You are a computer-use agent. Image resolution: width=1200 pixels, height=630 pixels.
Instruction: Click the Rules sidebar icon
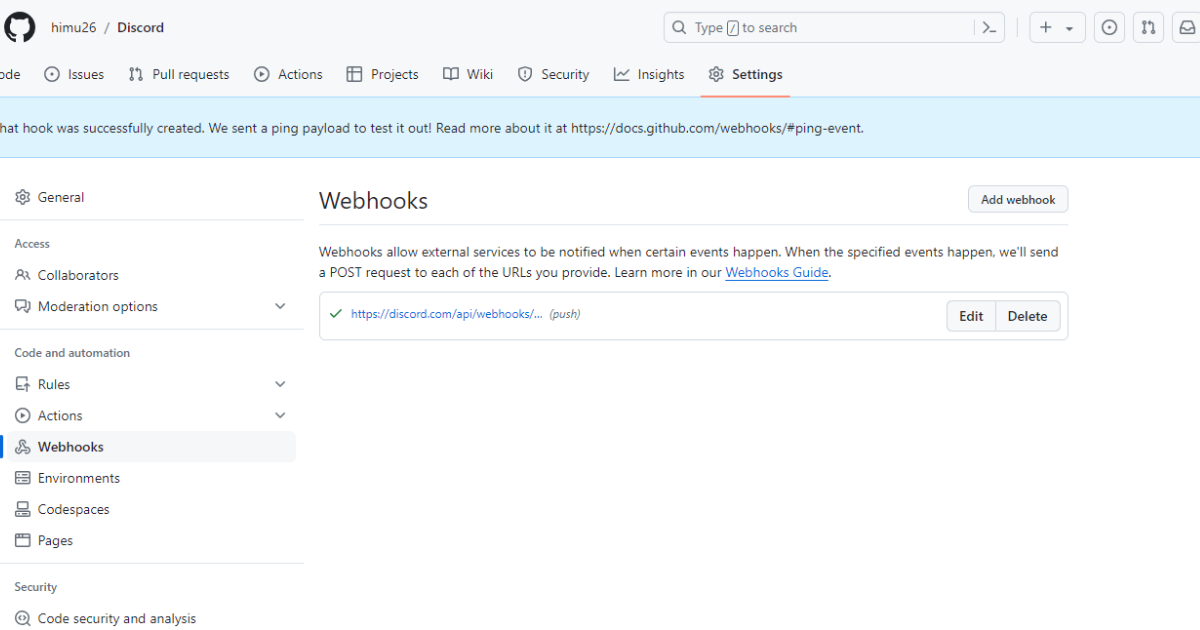22,384
